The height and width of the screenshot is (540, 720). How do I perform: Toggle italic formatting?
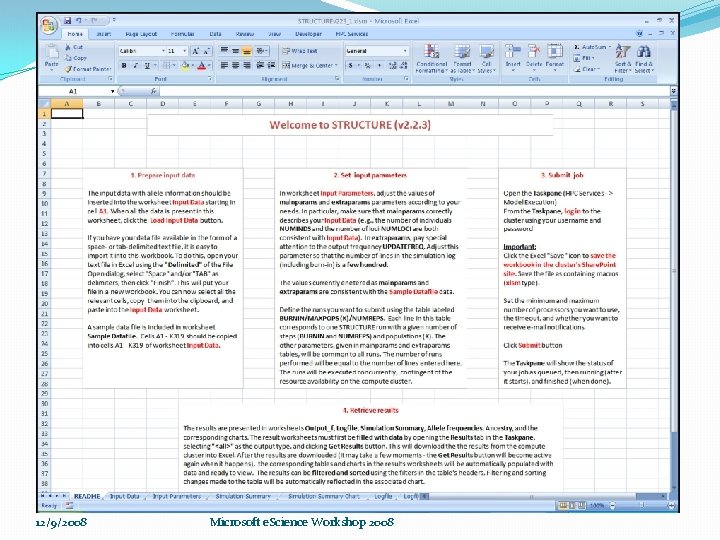click(x=135, y=66)
